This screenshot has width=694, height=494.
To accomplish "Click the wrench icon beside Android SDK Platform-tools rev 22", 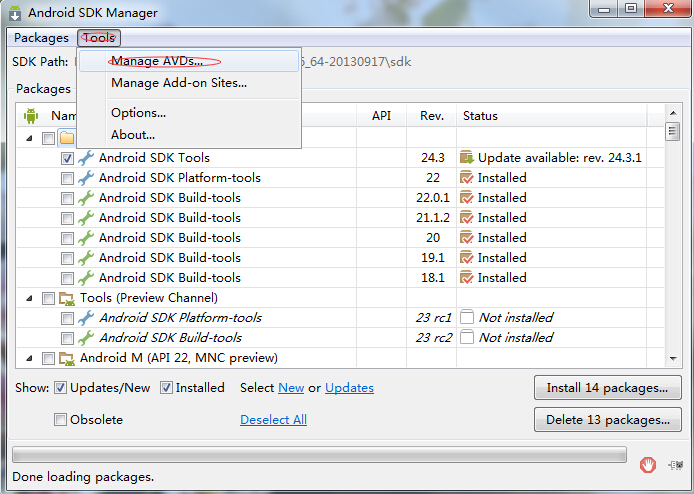I will [86, 178].
